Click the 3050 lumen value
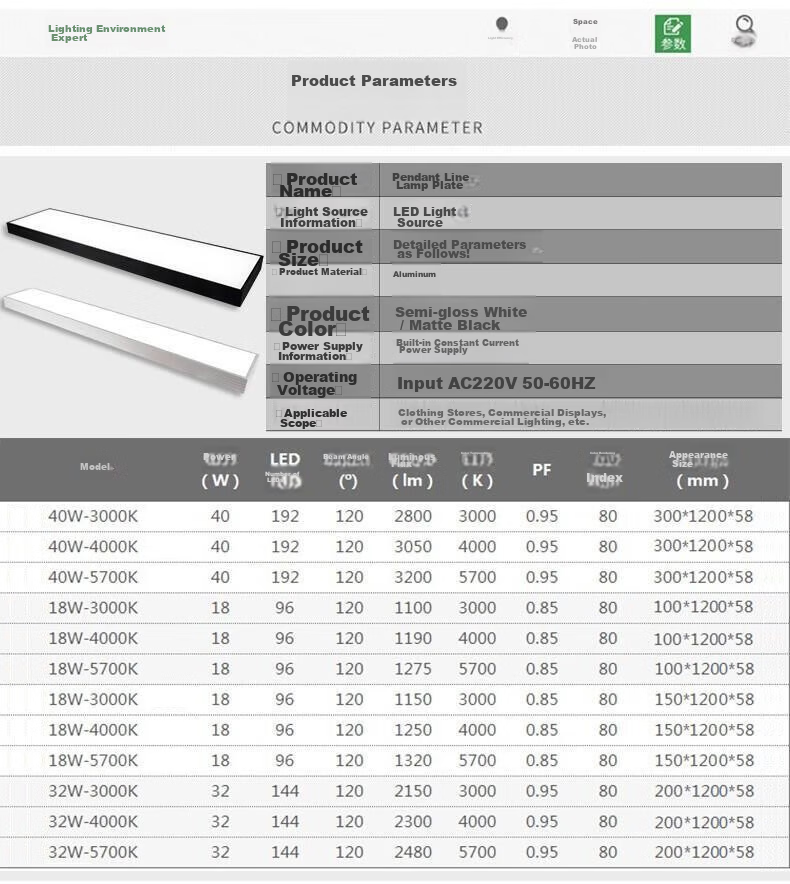 point(413,547)
